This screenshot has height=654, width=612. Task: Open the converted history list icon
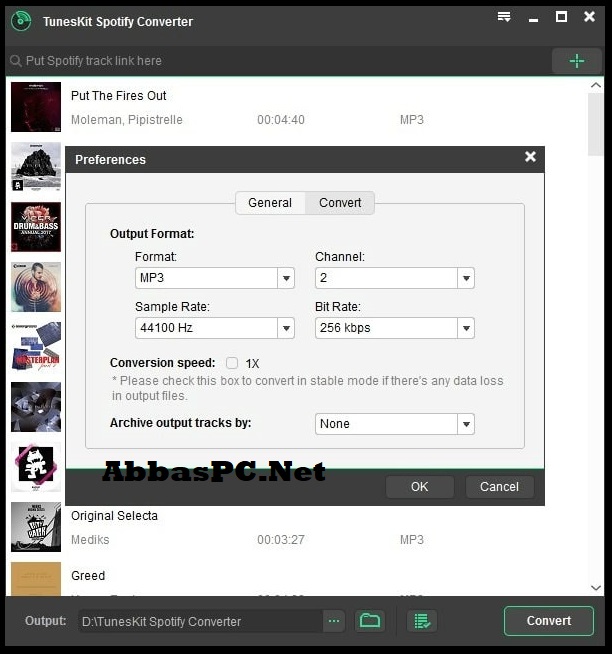(422, 621)
